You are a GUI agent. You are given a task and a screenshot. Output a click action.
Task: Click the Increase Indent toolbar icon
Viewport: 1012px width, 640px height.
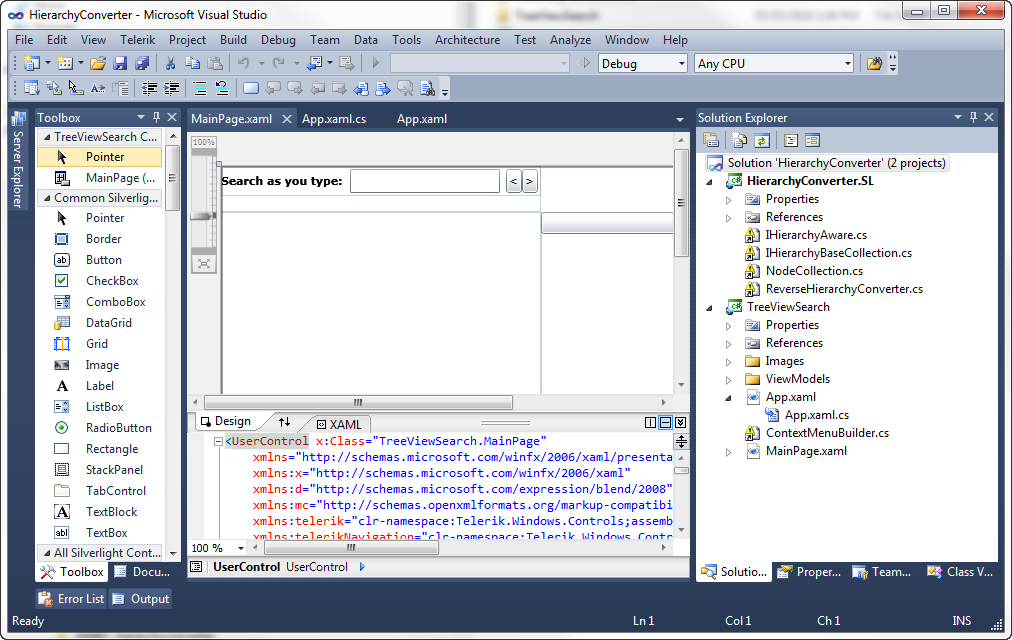coord(171,88)
